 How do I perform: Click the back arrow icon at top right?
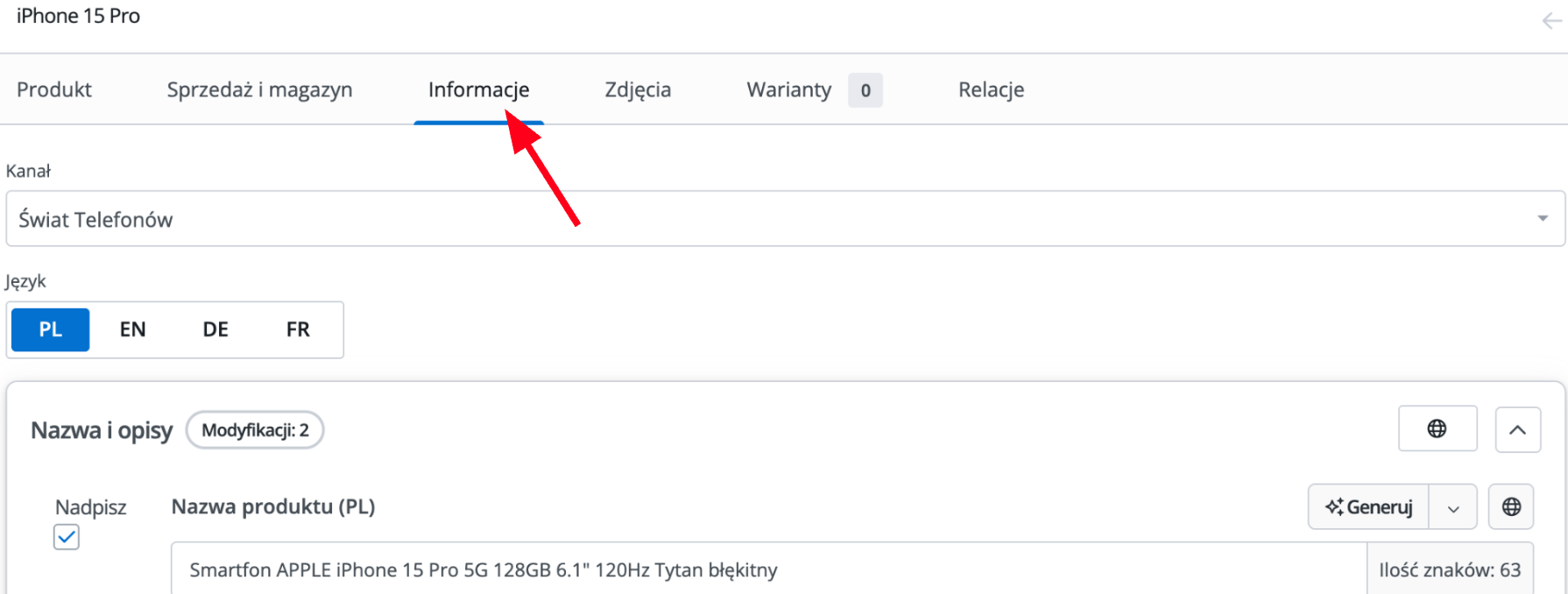[x=1551, y=21]
